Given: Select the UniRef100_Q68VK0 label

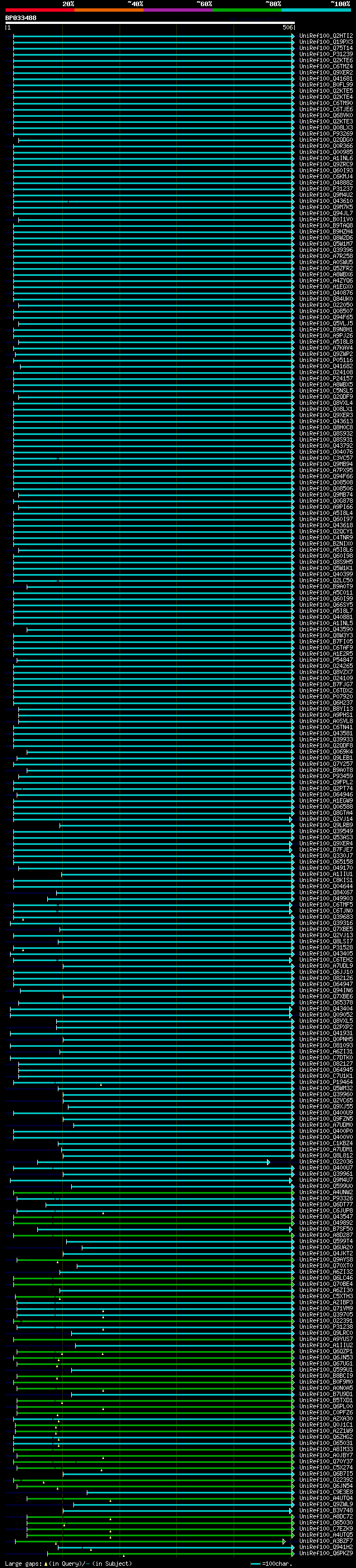Looking at the screenshot, I should (x=326, y=116).
